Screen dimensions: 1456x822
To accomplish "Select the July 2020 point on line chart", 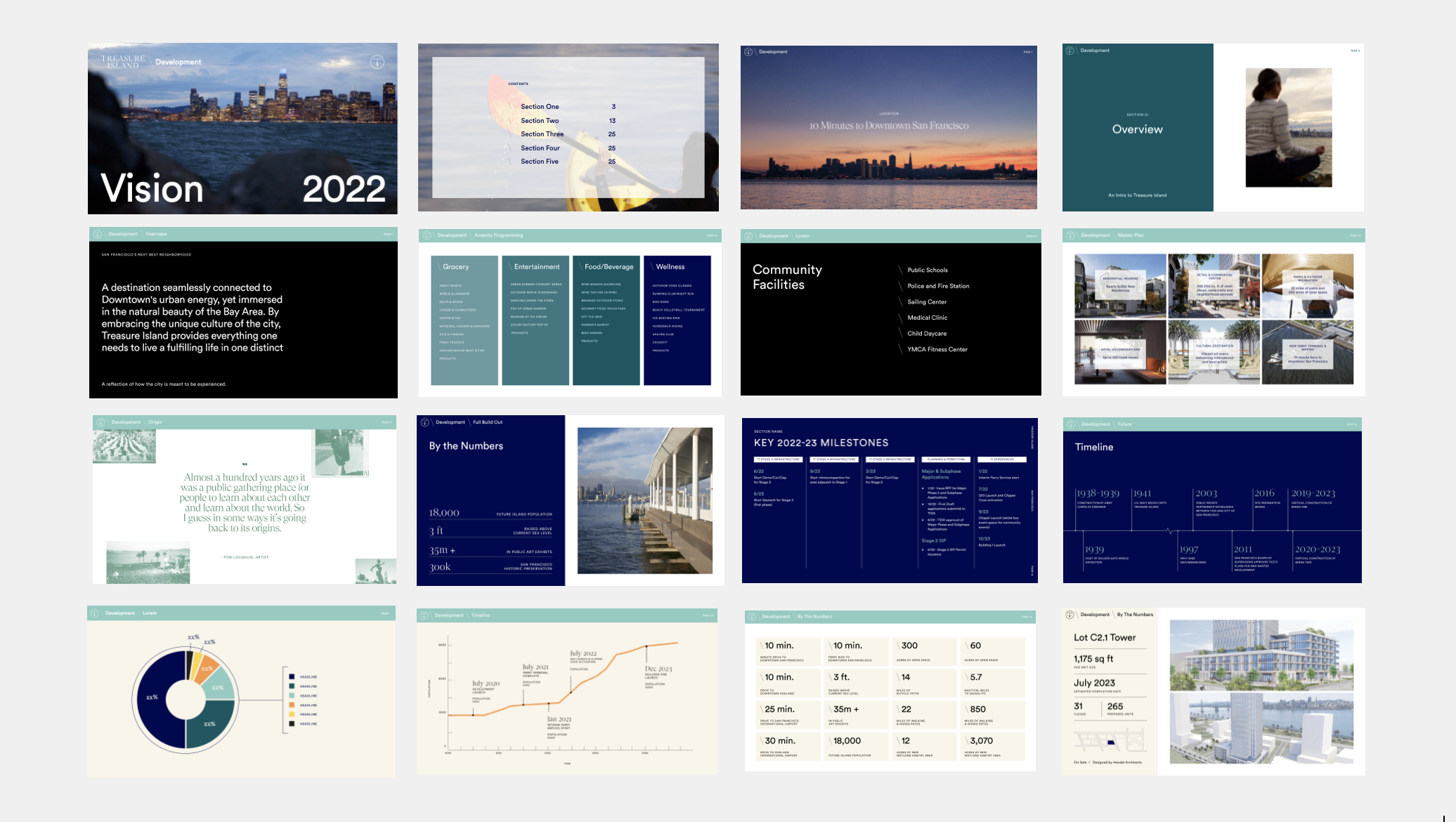I will 474,715.
